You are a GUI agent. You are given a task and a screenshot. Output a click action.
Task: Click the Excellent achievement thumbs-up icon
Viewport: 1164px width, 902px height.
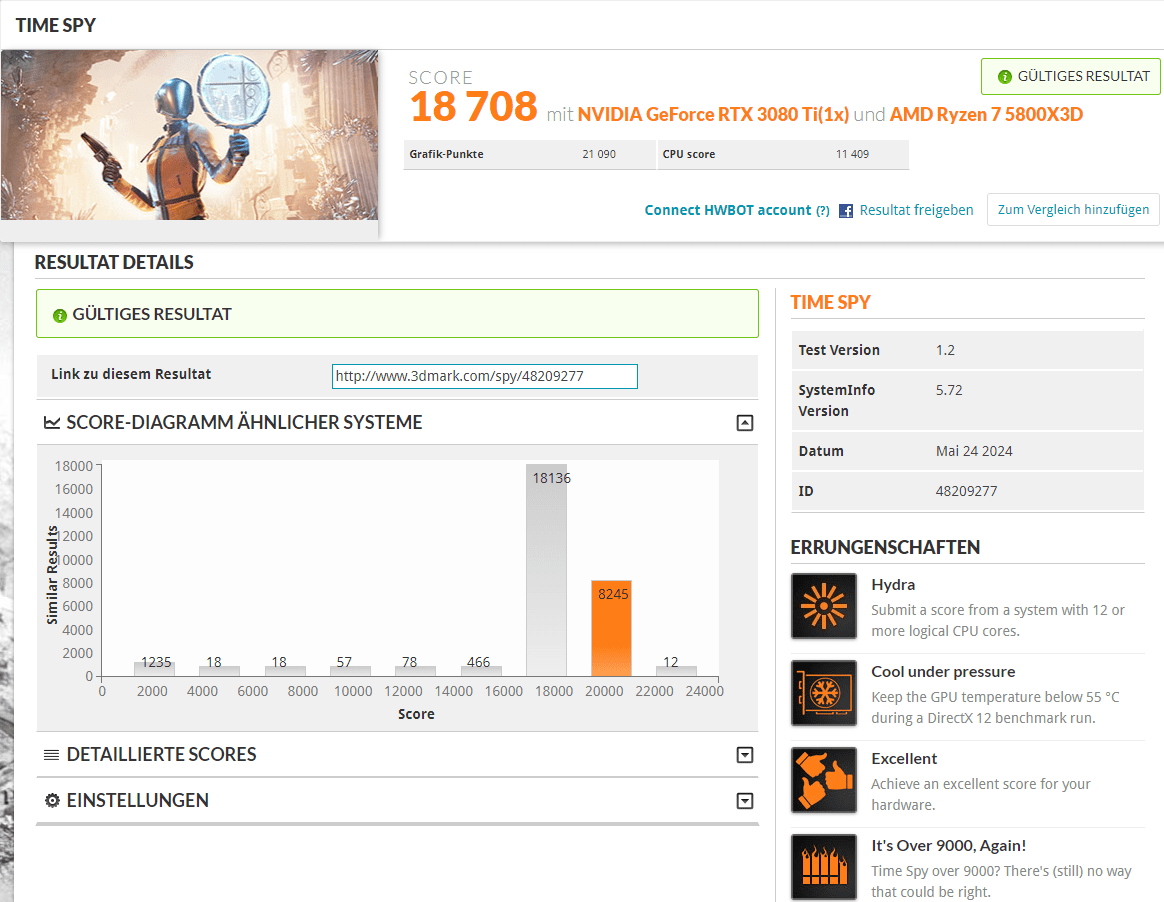[x=824, y=780]
